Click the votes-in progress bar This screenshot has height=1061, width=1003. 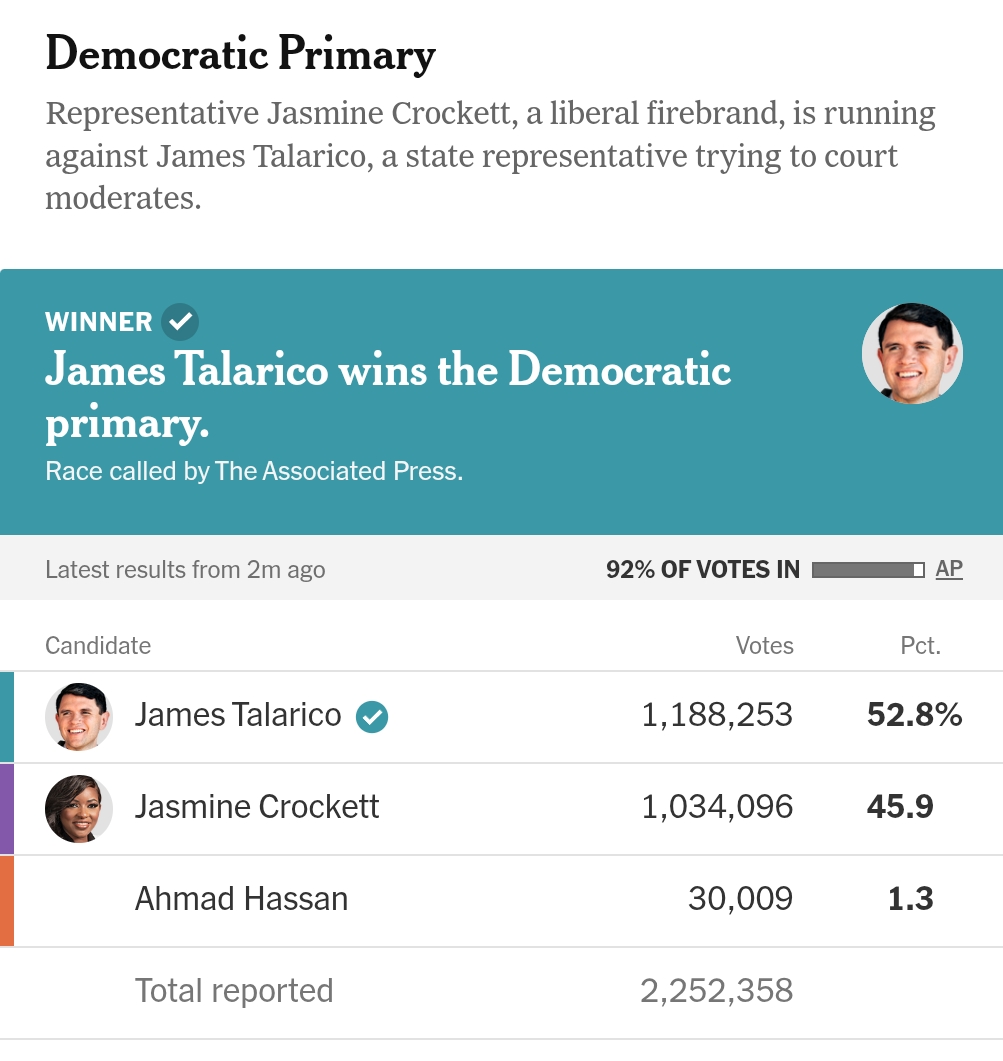(868, 570)
